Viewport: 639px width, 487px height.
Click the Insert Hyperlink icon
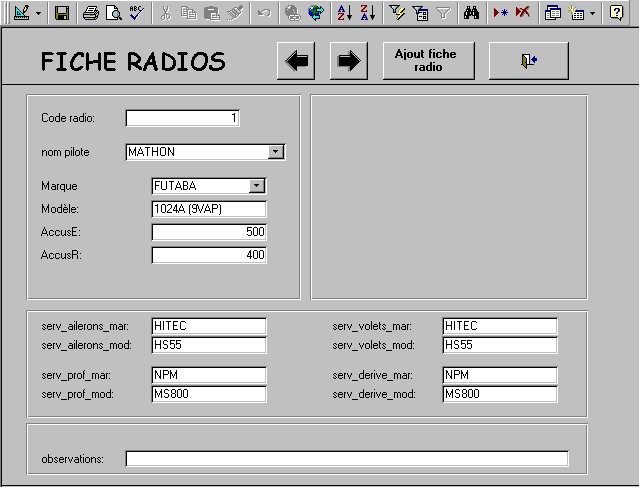(293, 13)
